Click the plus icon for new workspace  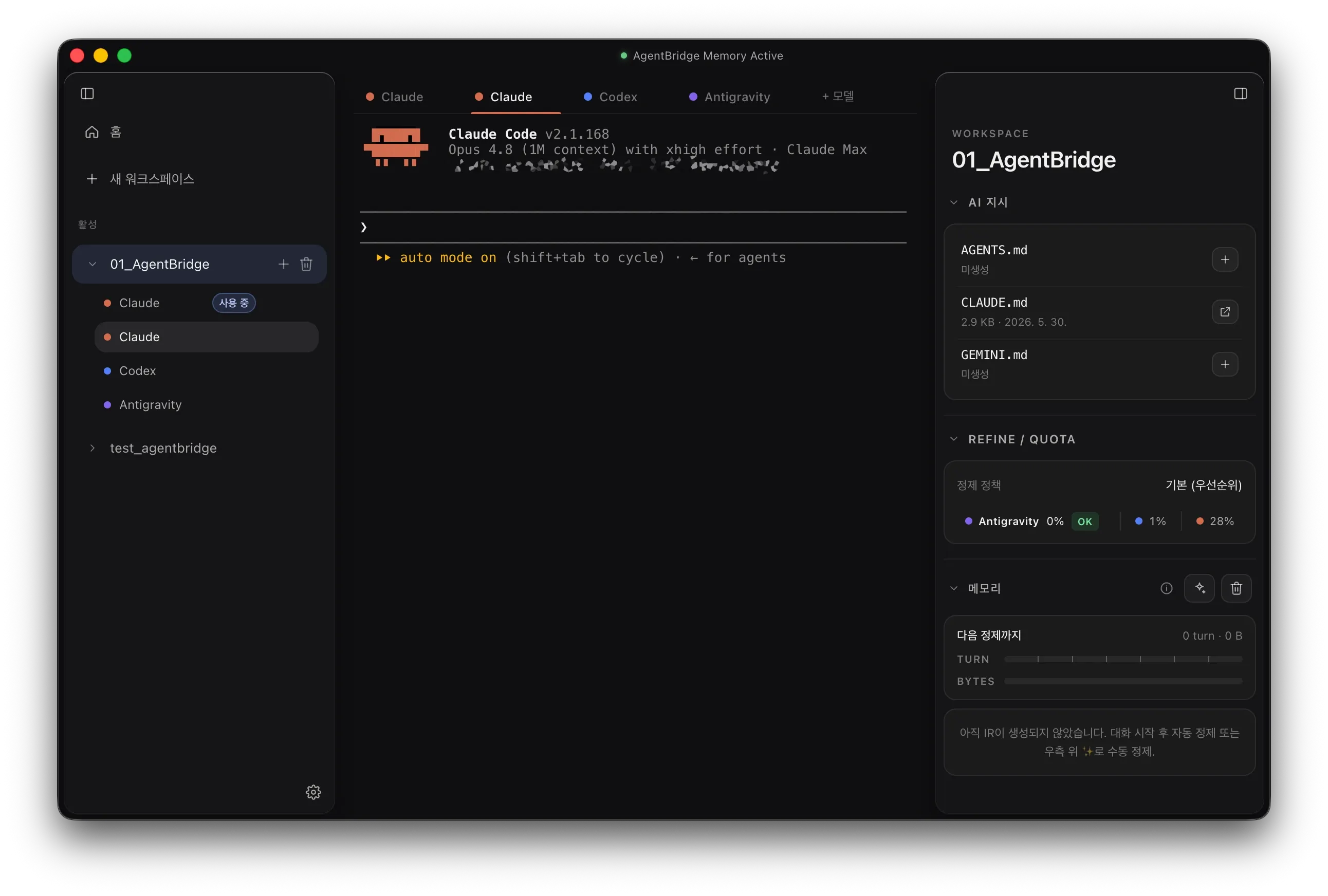pyautogui.click(x=92, y=179)
